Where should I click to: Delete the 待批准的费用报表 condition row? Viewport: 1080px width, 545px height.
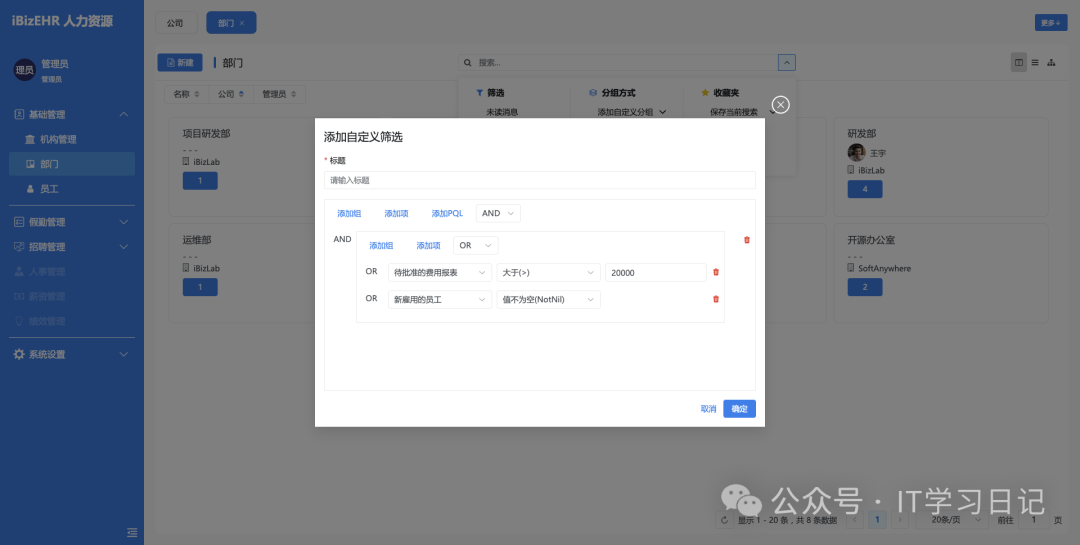(715, 272)
